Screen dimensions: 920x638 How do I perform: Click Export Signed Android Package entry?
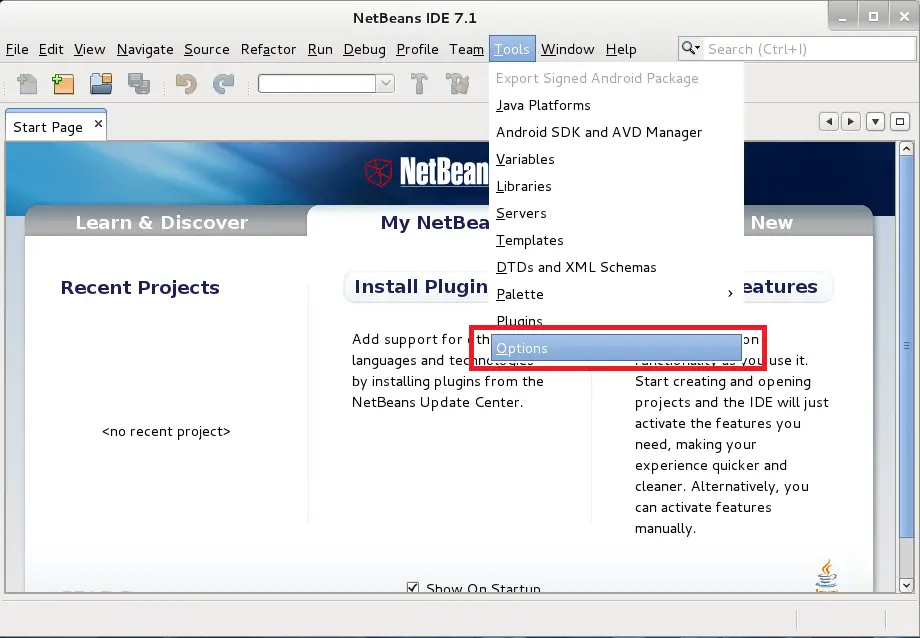click(x=616, y=79)
